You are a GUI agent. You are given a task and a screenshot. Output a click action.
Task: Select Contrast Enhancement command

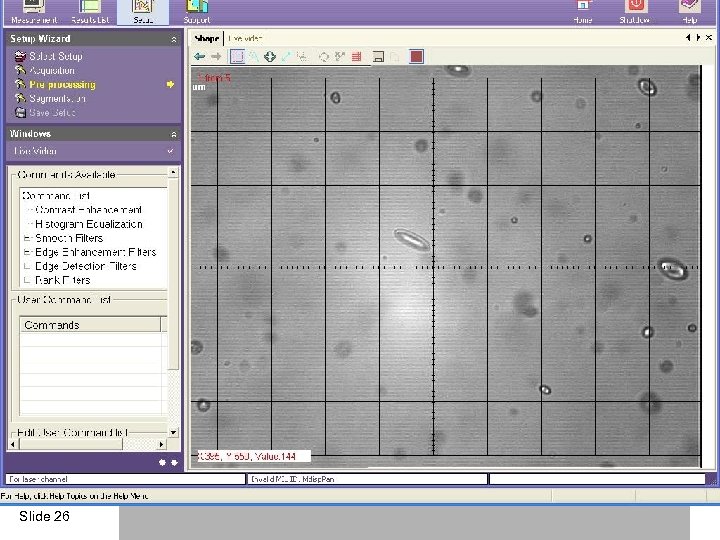tap(89, 210)
